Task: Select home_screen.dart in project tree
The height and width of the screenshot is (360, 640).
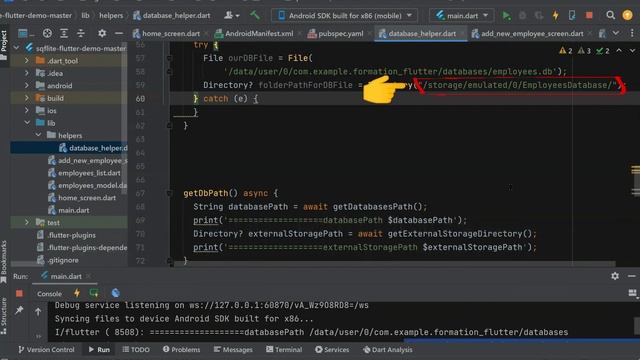Action: point(82,198)
